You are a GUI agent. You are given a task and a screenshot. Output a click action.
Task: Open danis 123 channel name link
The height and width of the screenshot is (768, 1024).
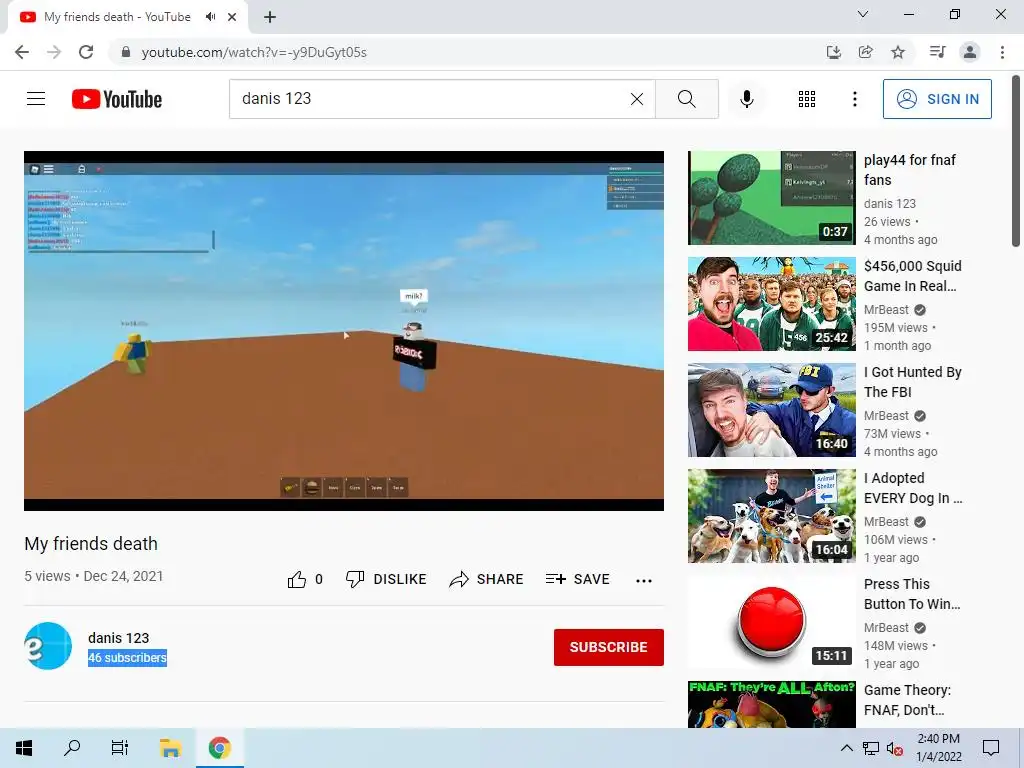click(118, 638)
